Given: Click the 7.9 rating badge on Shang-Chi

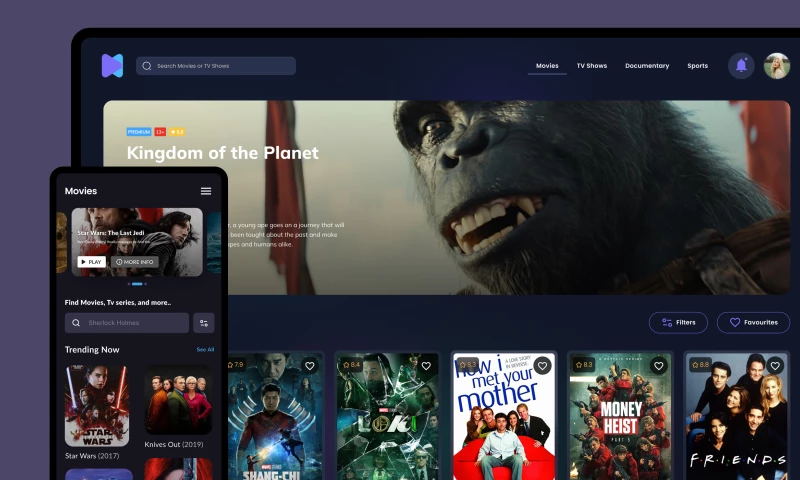Looking at the screenshot, I should coord(236,365).
